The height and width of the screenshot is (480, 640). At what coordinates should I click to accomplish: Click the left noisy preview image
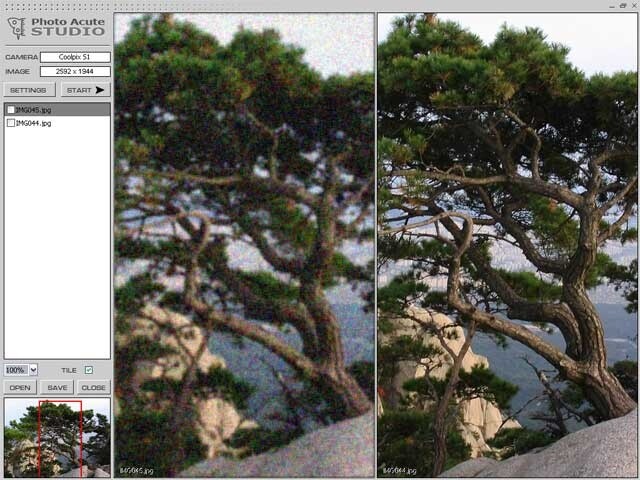coord(244,245)
